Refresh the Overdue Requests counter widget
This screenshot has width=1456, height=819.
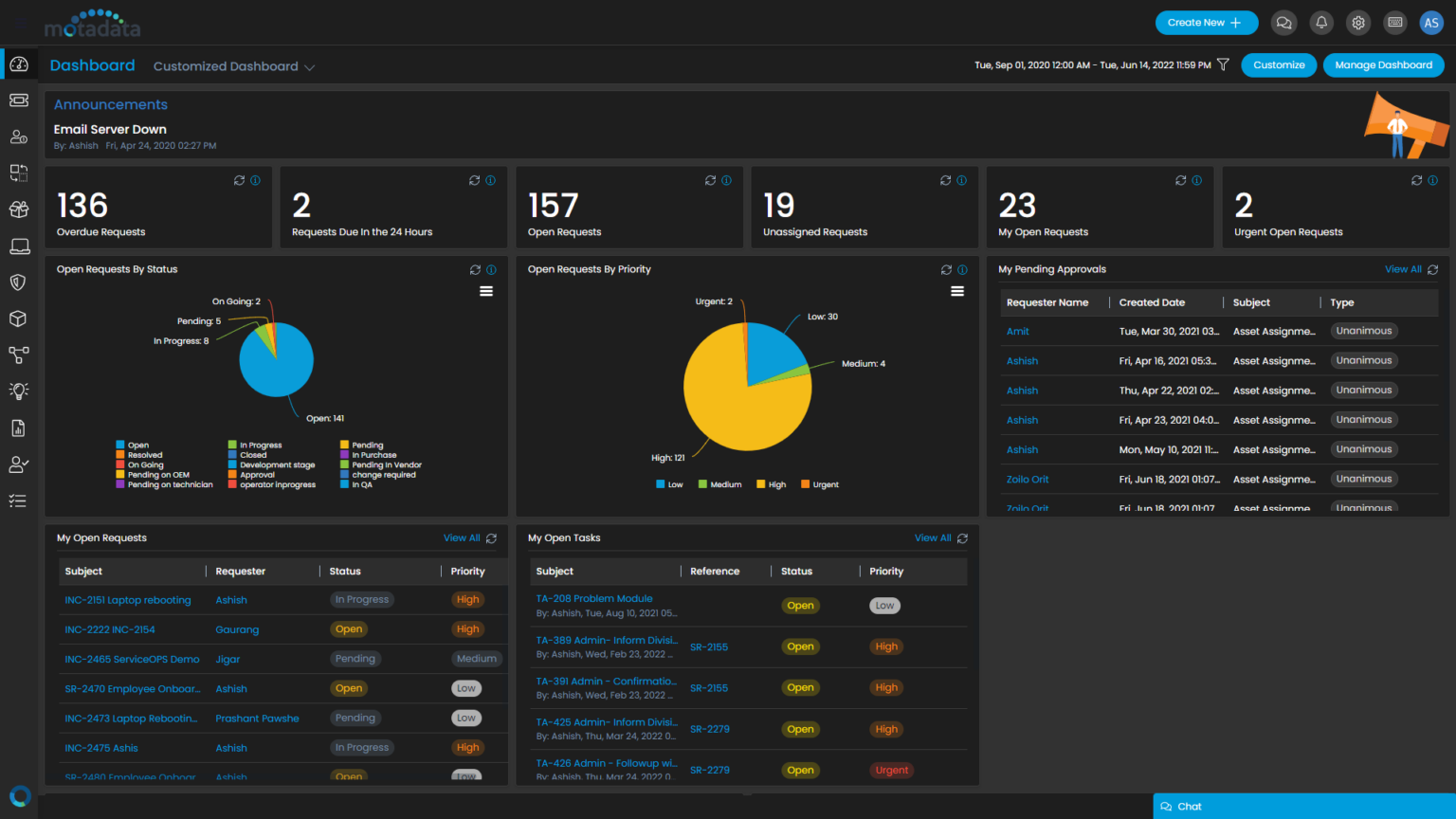coord(239,180)
